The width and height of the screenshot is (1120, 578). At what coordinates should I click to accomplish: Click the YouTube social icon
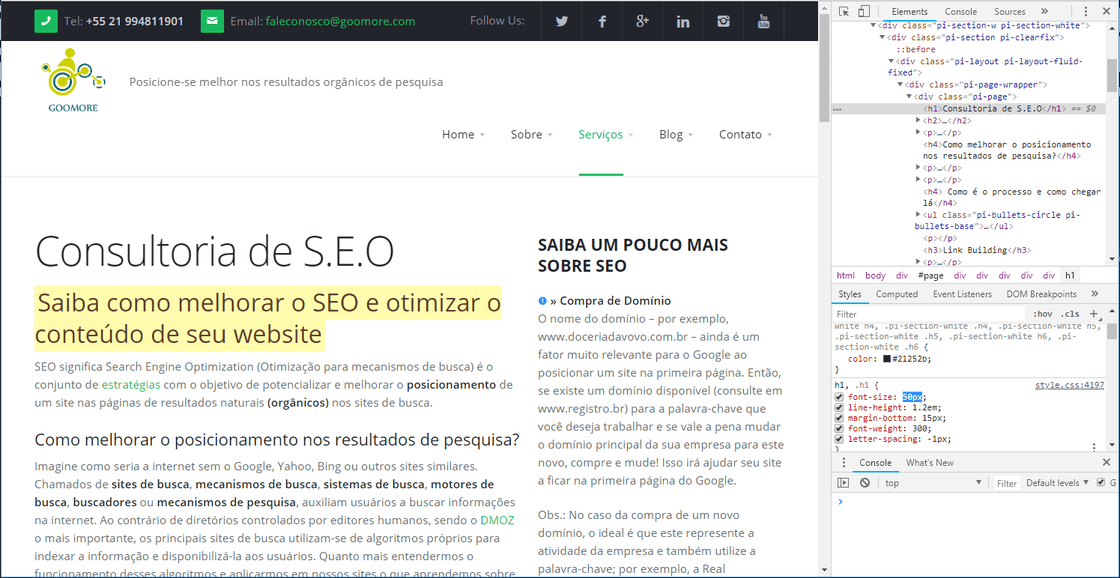point(763,21)
